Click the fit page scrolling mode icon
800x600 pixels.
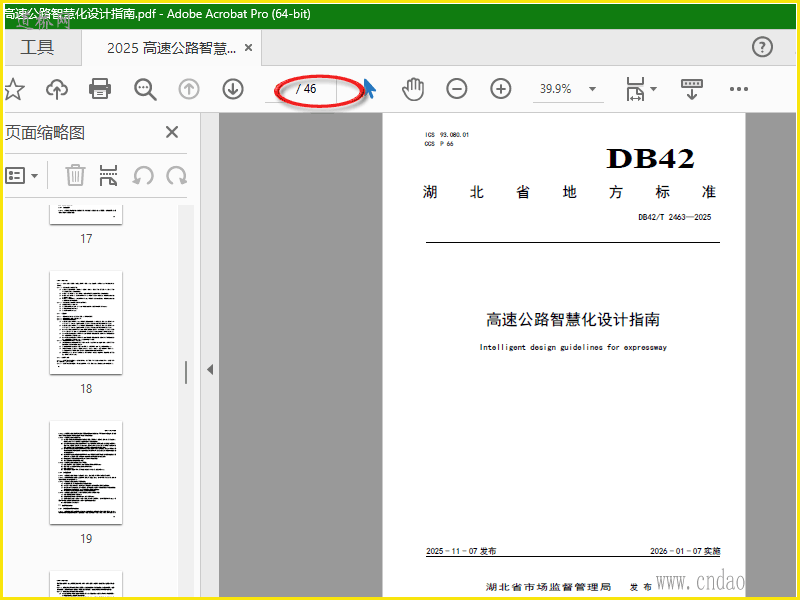click(x=635, y=89)
